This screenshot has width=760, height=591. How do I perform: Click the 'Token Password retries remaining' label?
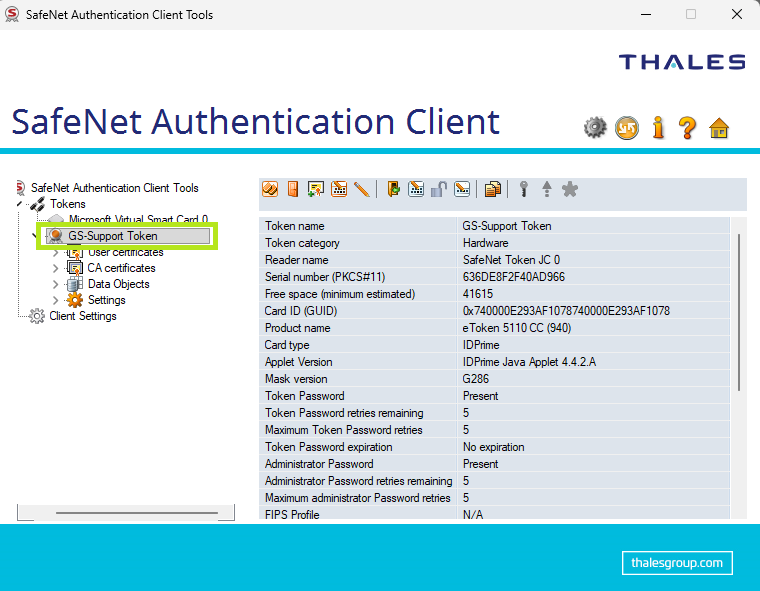[x=344, y=413]
